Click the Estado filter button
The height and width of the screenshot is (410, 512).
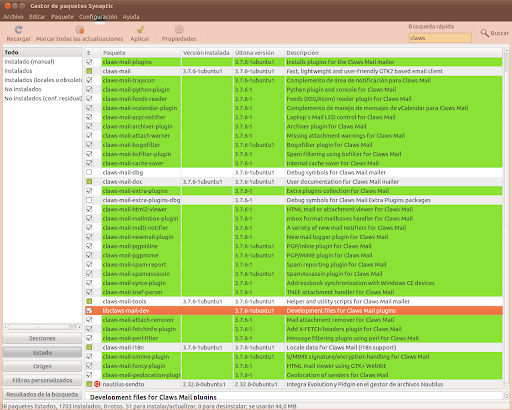coord(42,352)
